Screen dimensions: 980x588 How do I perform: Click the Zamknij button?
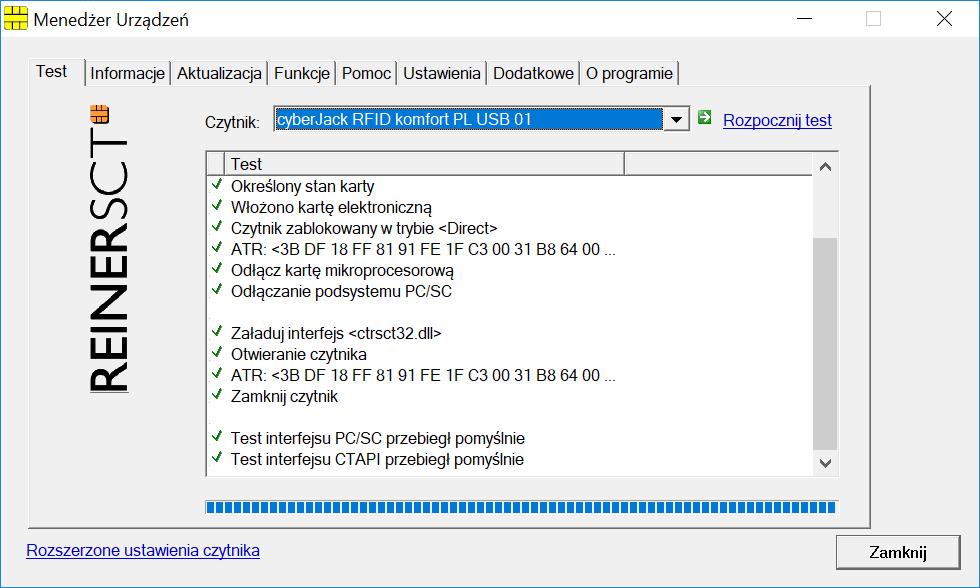898,552
